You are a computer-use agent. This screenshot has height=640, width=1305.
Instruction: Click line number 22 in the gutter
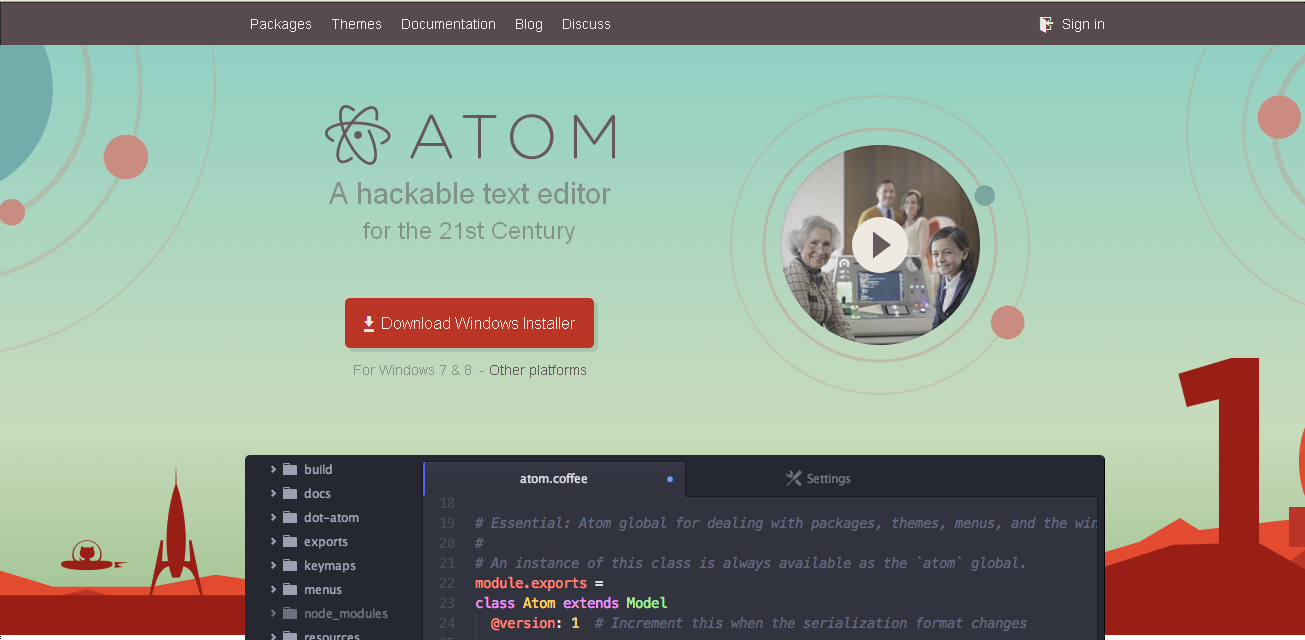point(447,583)
